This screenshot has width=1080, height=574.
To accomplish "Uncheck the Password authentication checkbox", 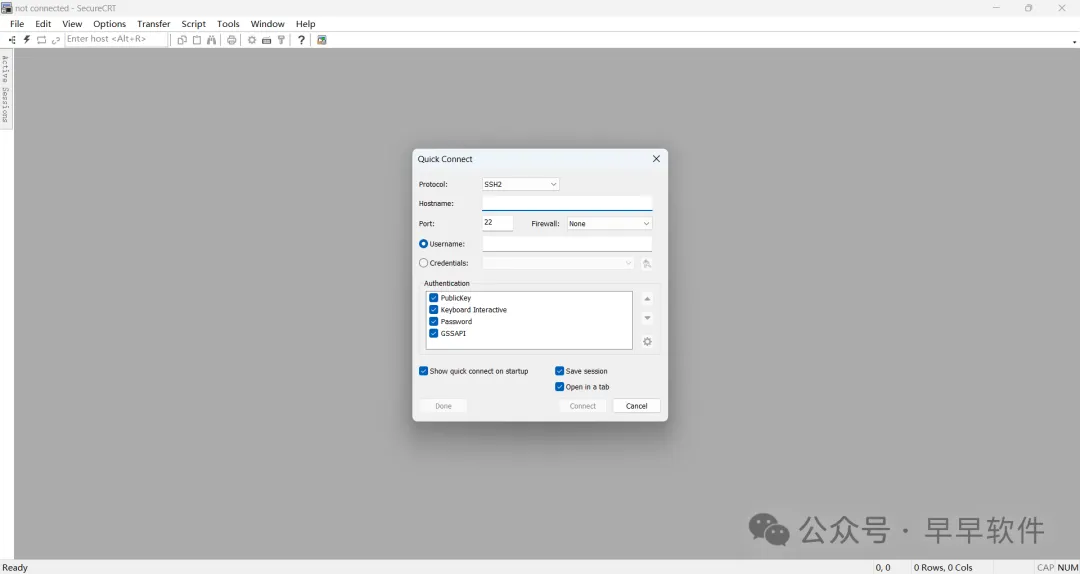I will [x=434, y=321].
